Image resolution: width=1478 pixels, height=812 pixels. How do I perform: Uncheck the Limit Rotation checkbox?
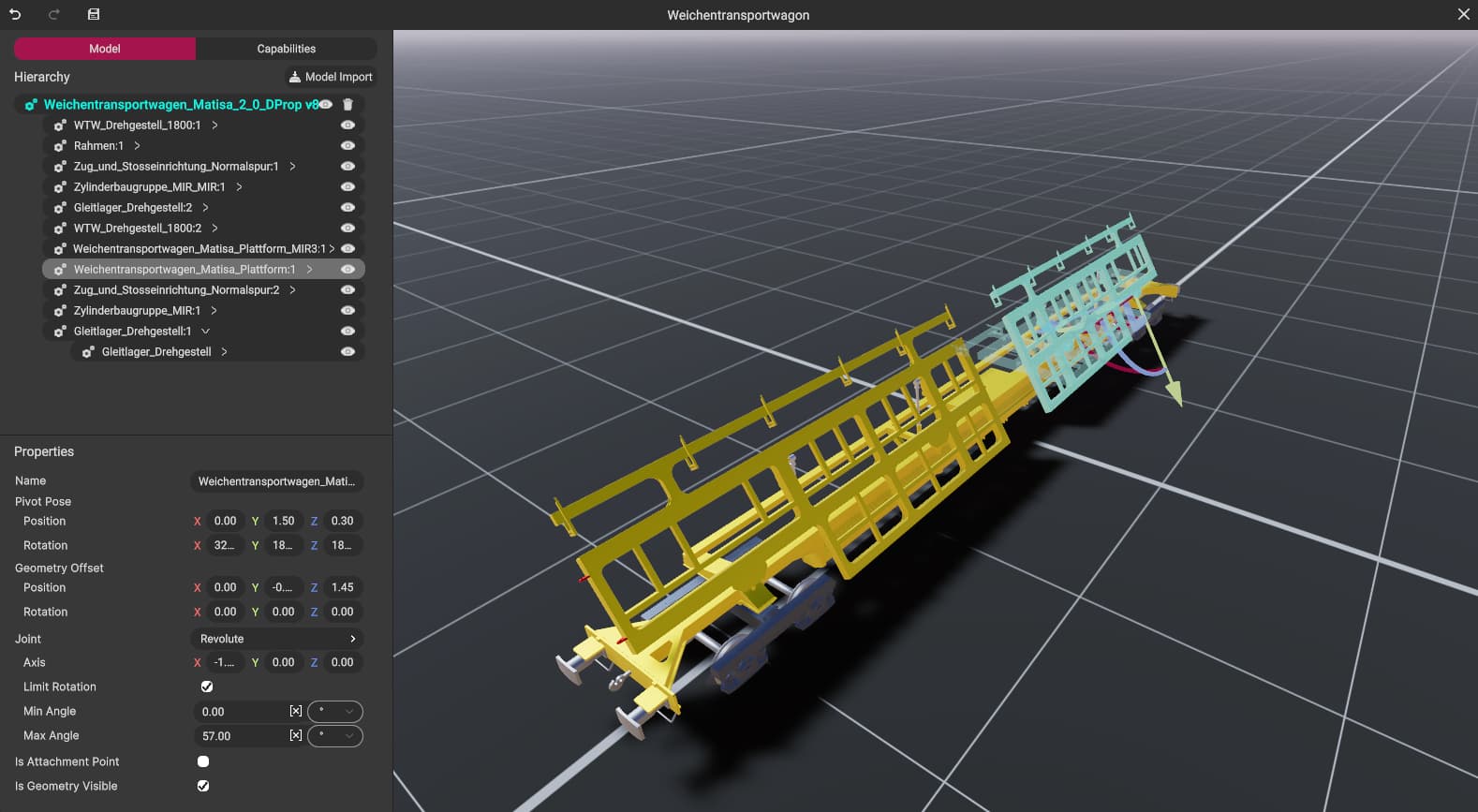pos(207,687)
